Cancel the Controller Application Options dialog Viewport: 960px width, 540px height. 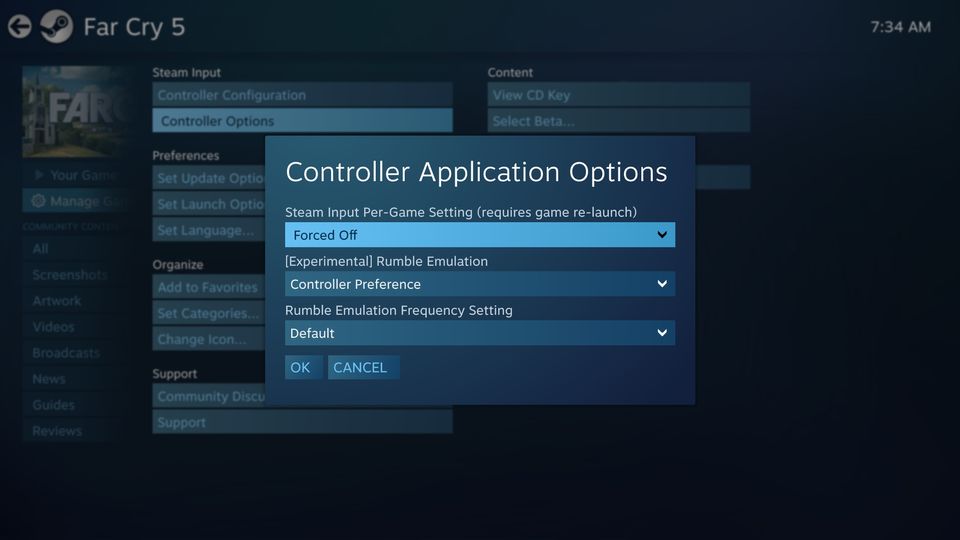tap(360, 368)
